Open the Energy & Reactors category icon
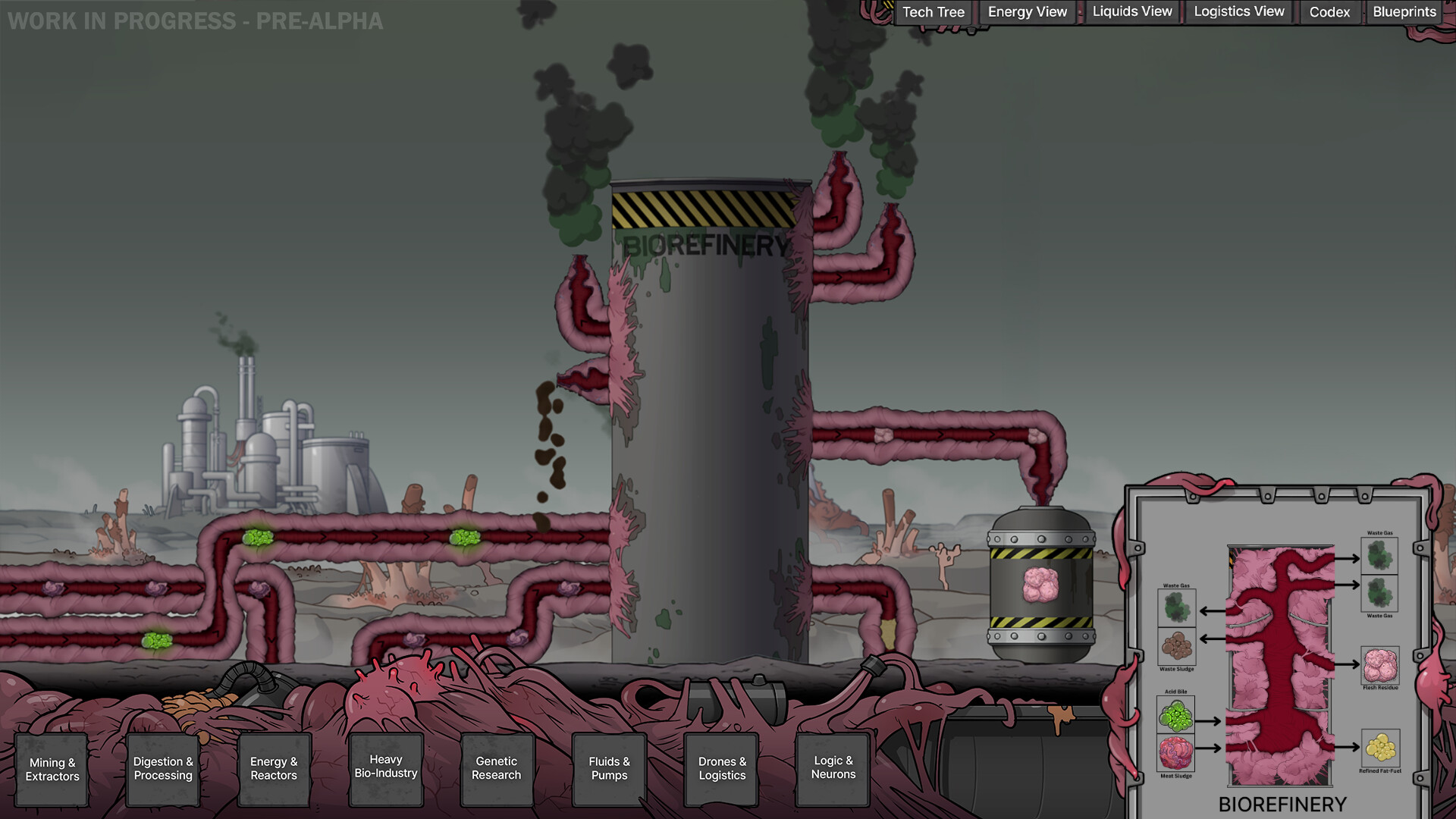The height and width of the screenshot is (819, 1456). click(x=274, y=768)
